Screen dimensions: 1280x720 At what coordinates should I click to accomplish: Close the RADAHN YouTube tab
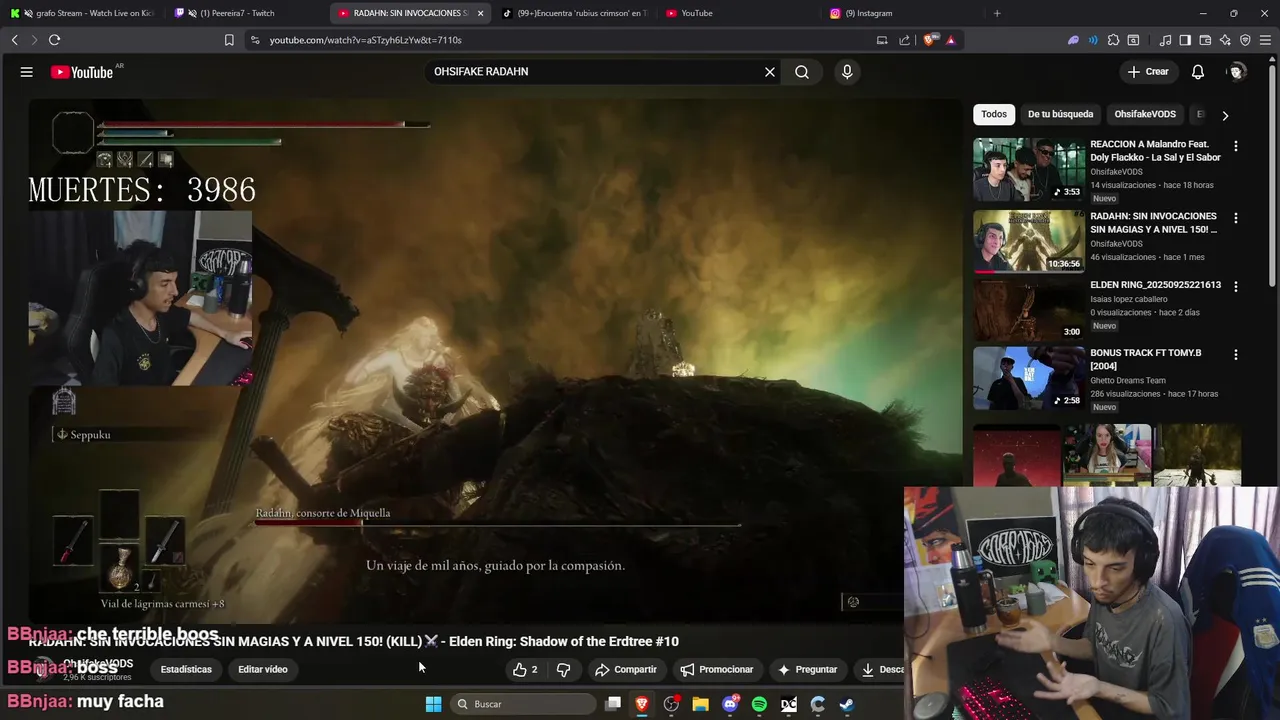pos(480,13)
